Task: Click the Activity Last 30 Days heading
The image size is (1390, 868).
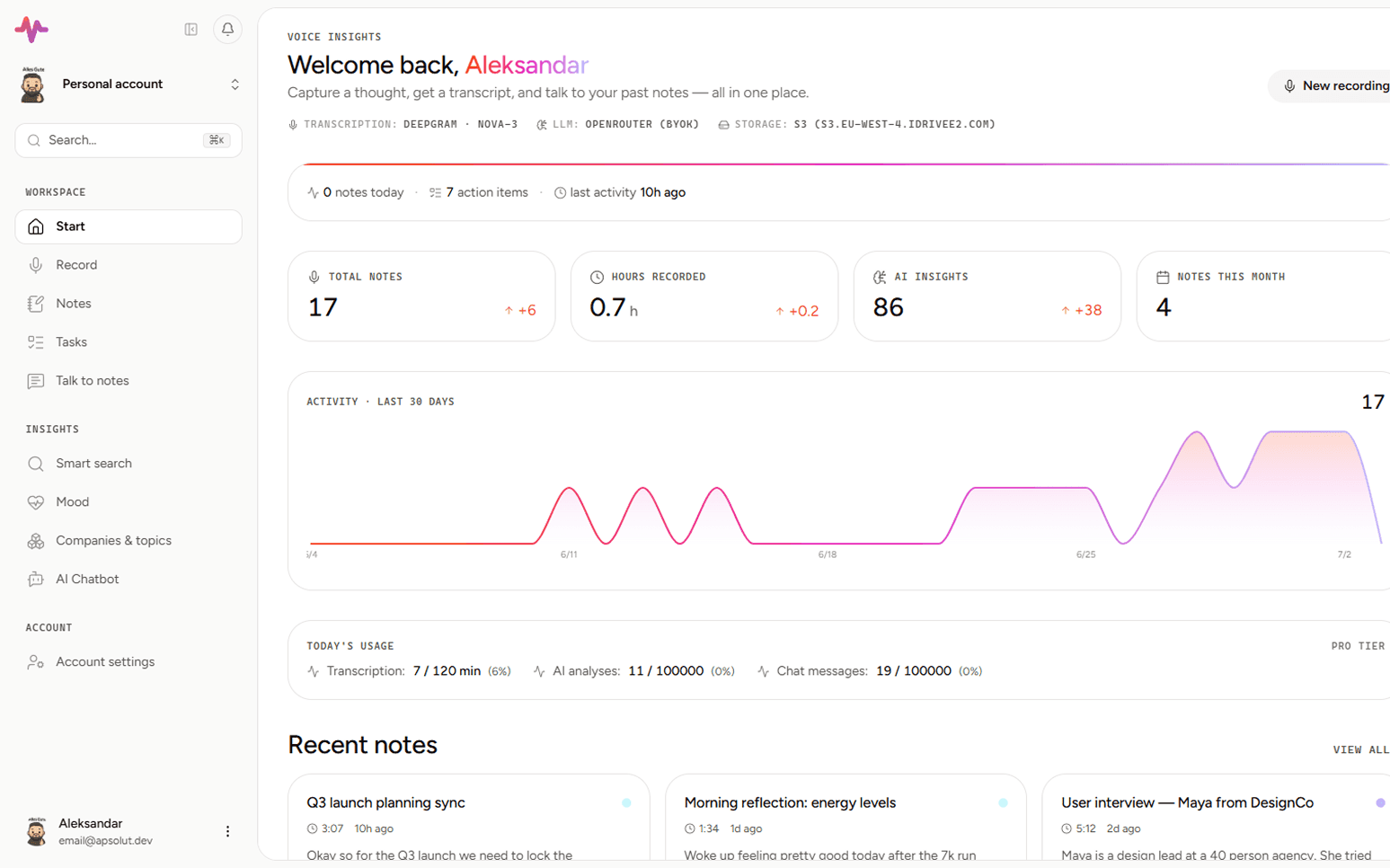Action: click(380, 403)
